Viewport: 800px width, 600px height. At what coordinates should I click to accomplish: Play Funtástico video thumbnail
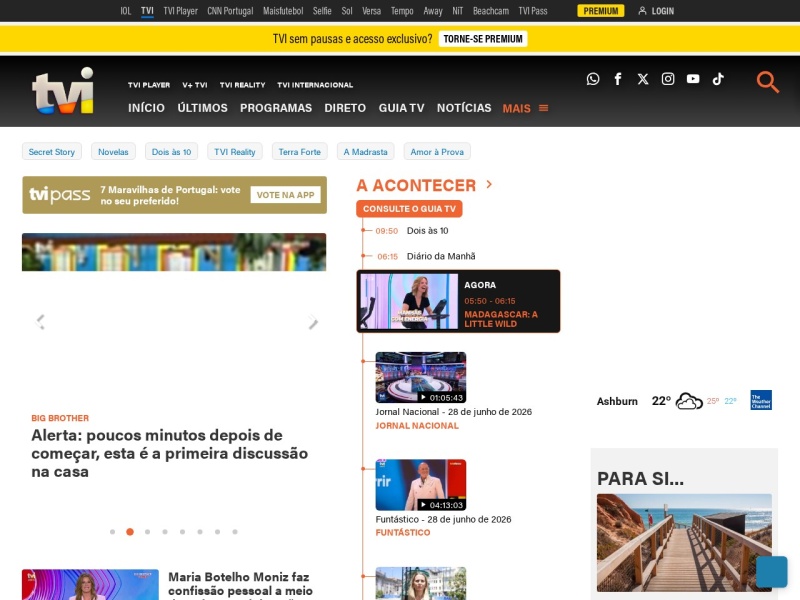[x=421, y=485]
